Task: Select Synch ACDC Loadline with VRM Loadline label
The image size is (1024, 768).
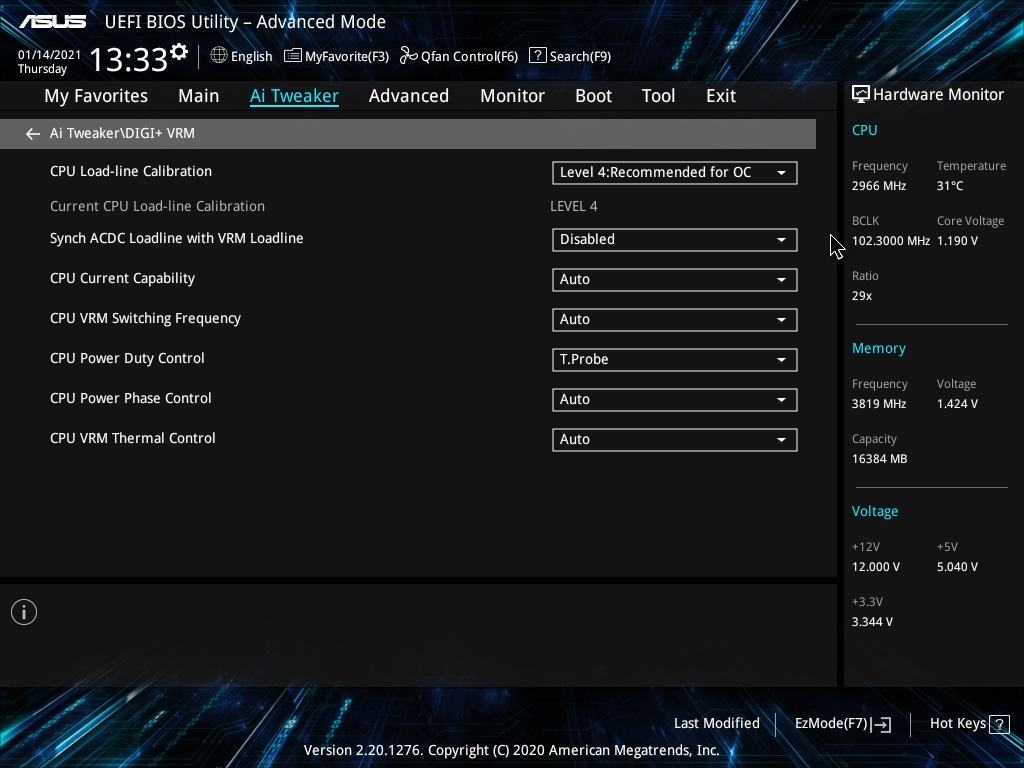Action: (x=176, y=238)
